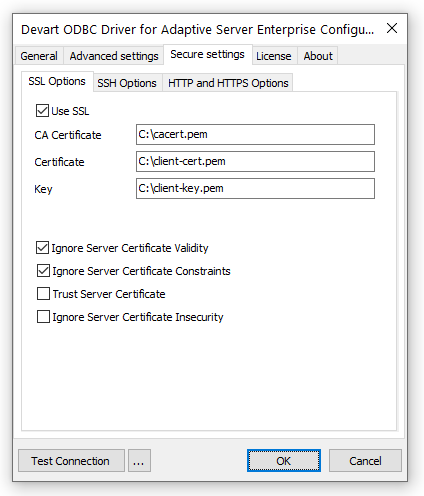Open HTTP and HTTPS Options subtab
This screenshot has height=496, width=424.
coord(228,83)
